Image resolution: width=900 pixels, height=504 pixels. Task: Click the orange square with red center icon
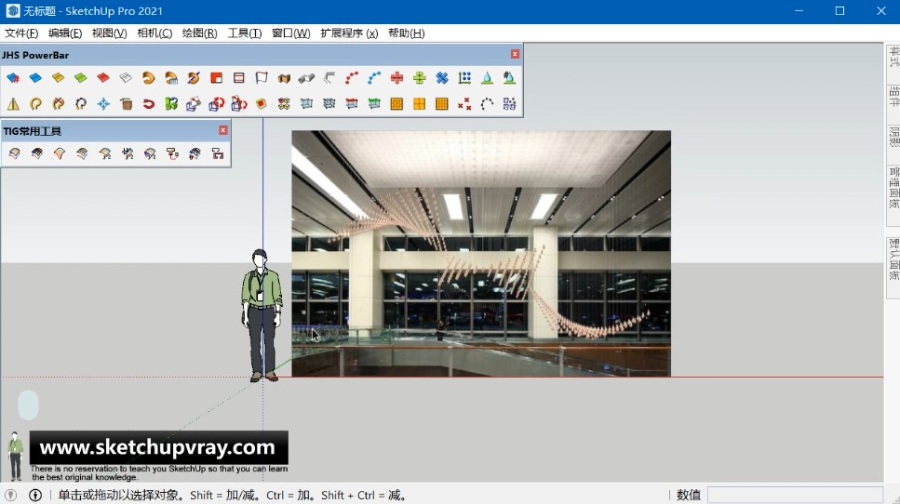pyautogui.click(x=261, y=104)
